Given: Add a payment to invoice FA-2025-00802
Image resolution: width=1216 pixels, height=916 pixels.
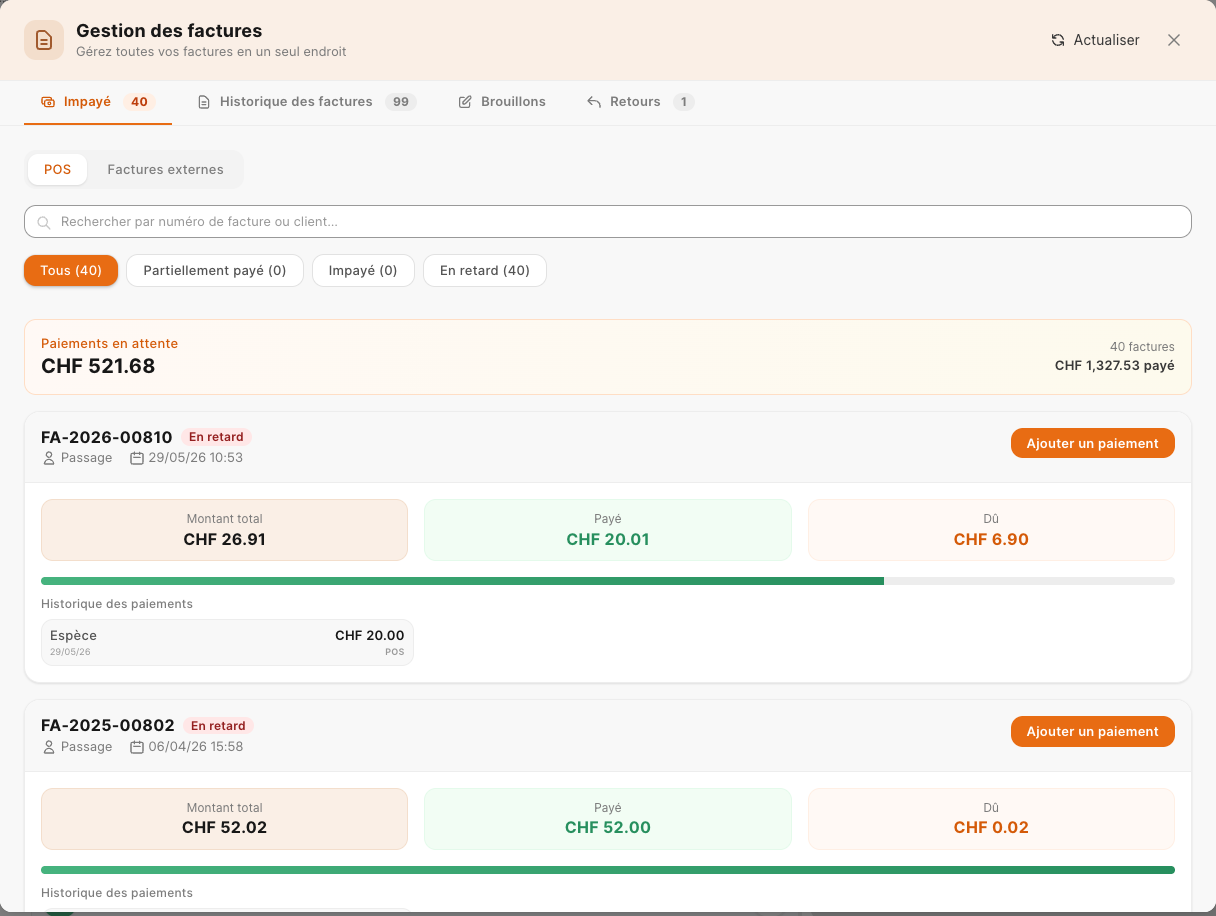Looking at the screenshot, I should (x=1093, y=732).
